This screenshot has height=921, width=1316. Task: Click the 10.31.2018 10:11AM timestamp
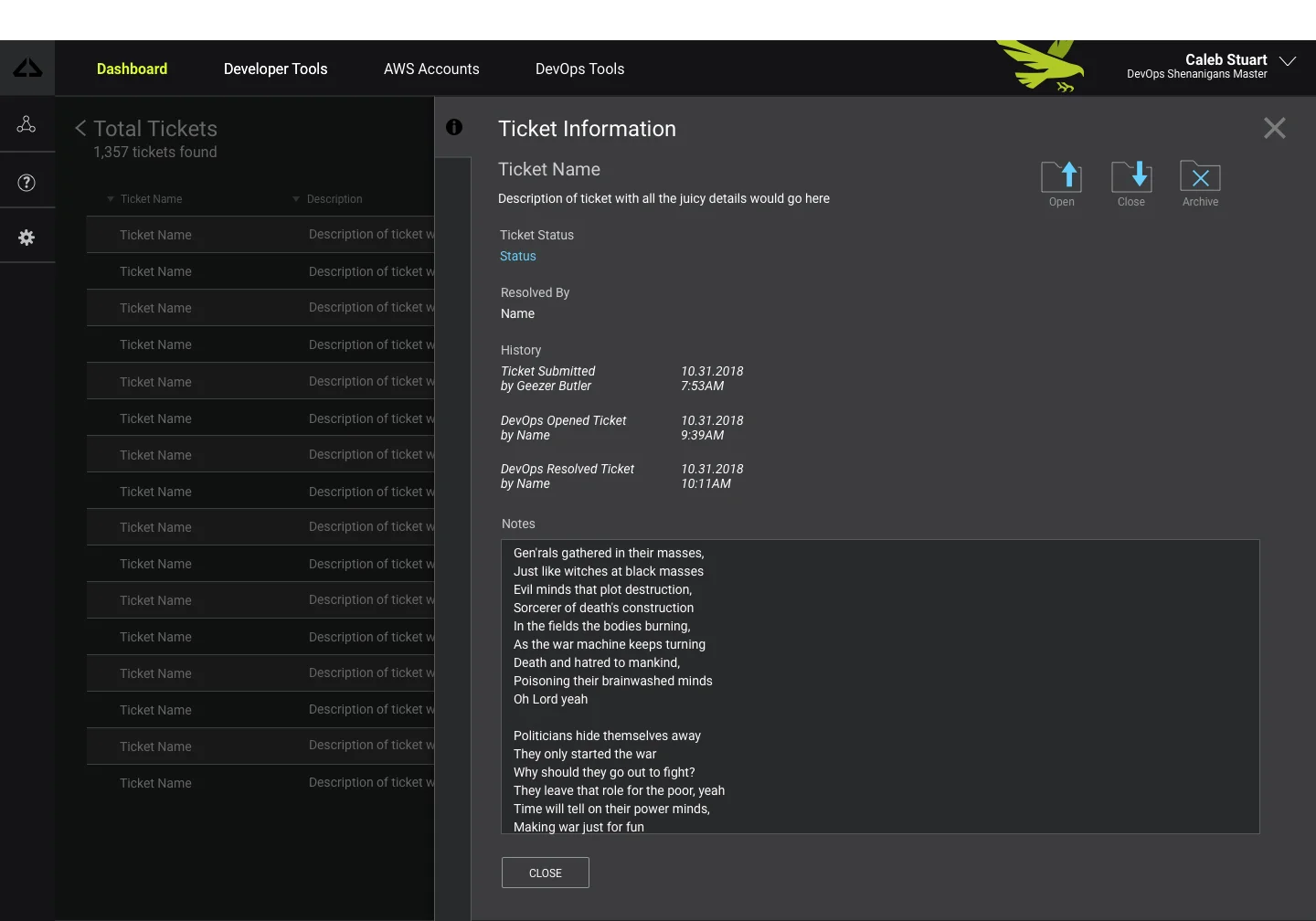[x=712, y=476]
